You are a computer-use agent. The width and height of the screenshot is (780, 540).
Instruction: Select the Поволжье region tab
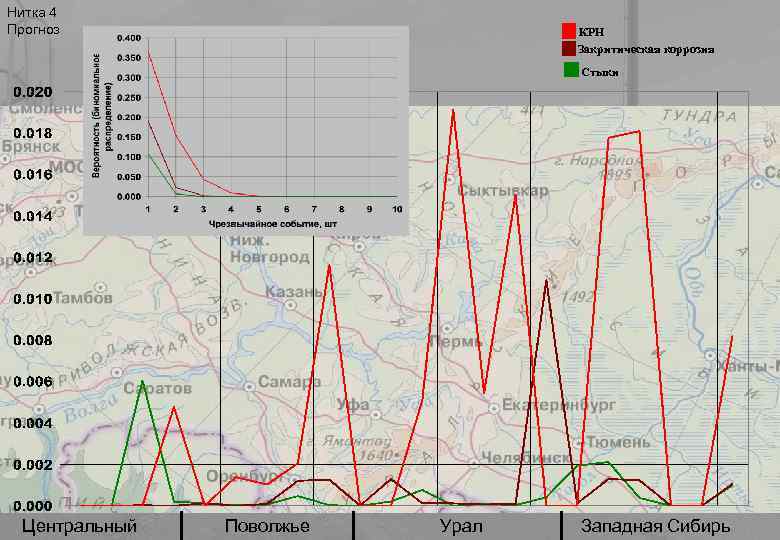pos(267,526)
